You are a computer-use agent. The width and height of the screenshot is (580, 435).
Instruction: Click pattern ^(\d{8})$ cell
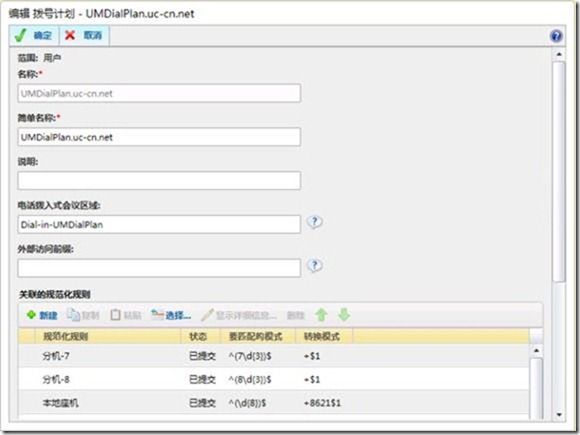pyautogui.click(x=247, y=403)
